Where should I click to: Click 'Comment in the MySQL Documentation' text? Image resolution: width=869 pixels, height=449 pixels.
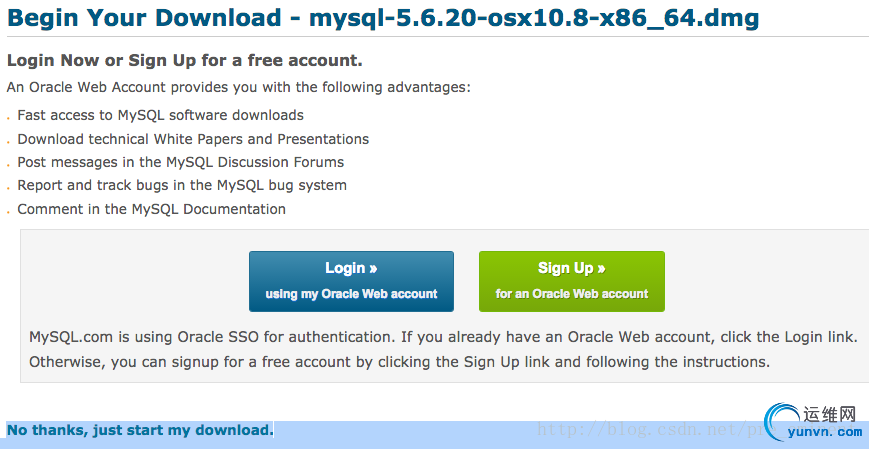pyautogui.click(x=151, y=209)
